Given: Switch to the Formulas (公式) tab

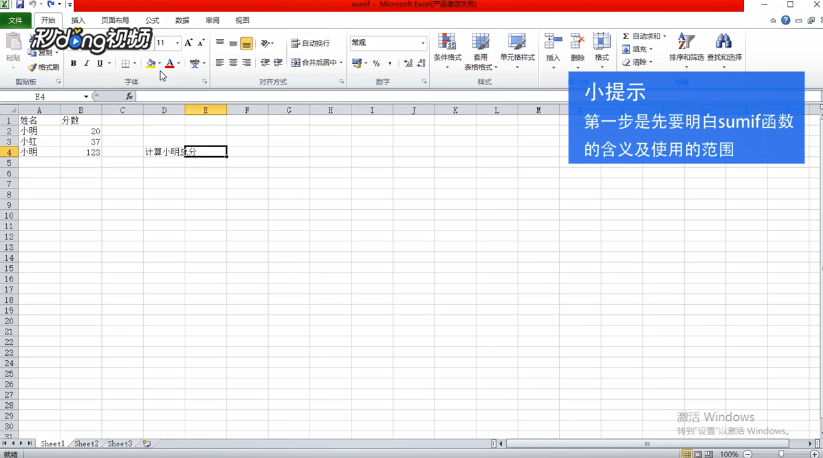Looking at the screenshot, I should (x=152, y=20).
